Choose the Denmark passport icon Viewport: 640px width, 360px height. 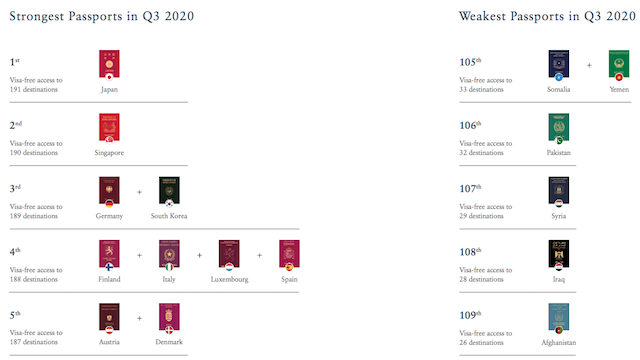(x=169, y=318)
